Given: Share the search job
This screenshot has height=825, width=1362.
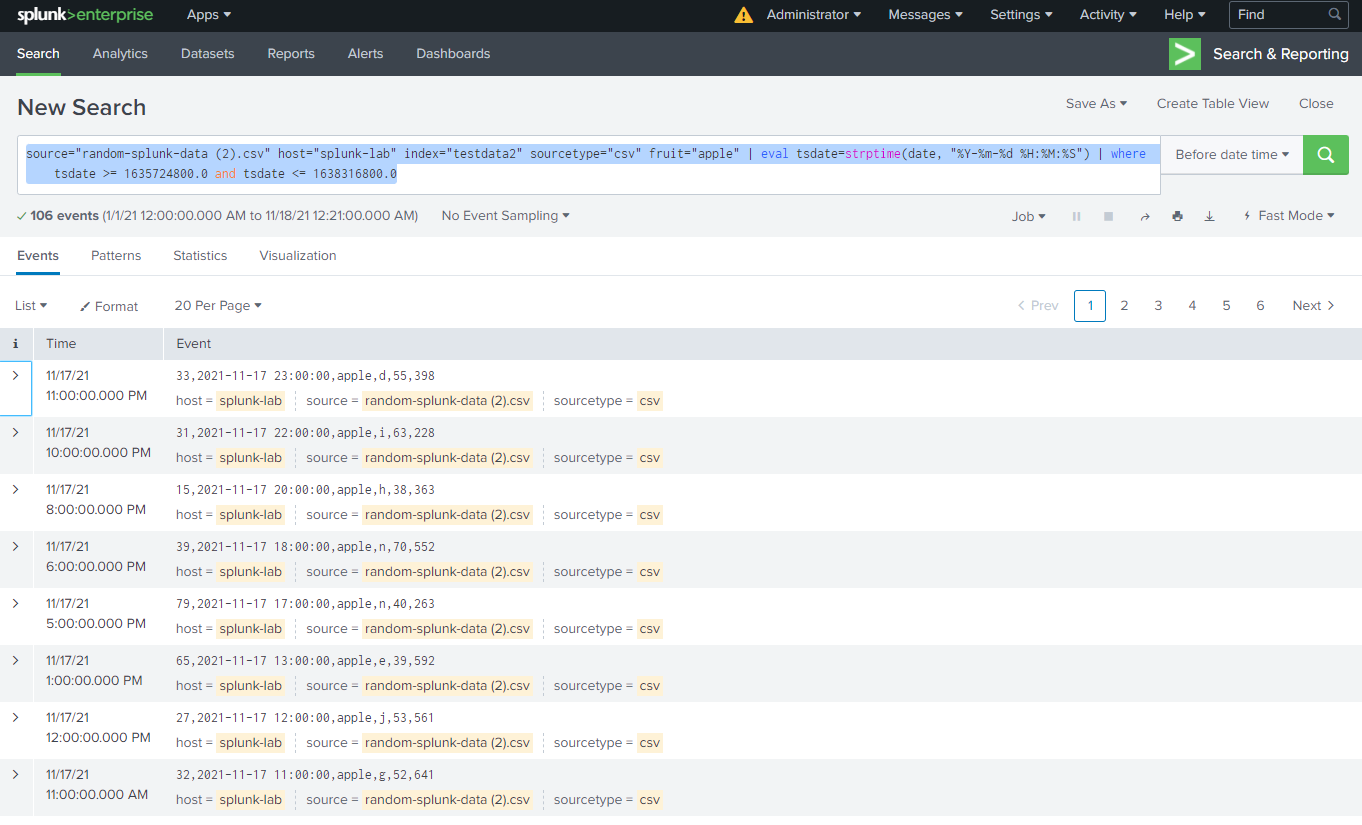Looking at the screenshot, I should click(x=1145, y=216).
